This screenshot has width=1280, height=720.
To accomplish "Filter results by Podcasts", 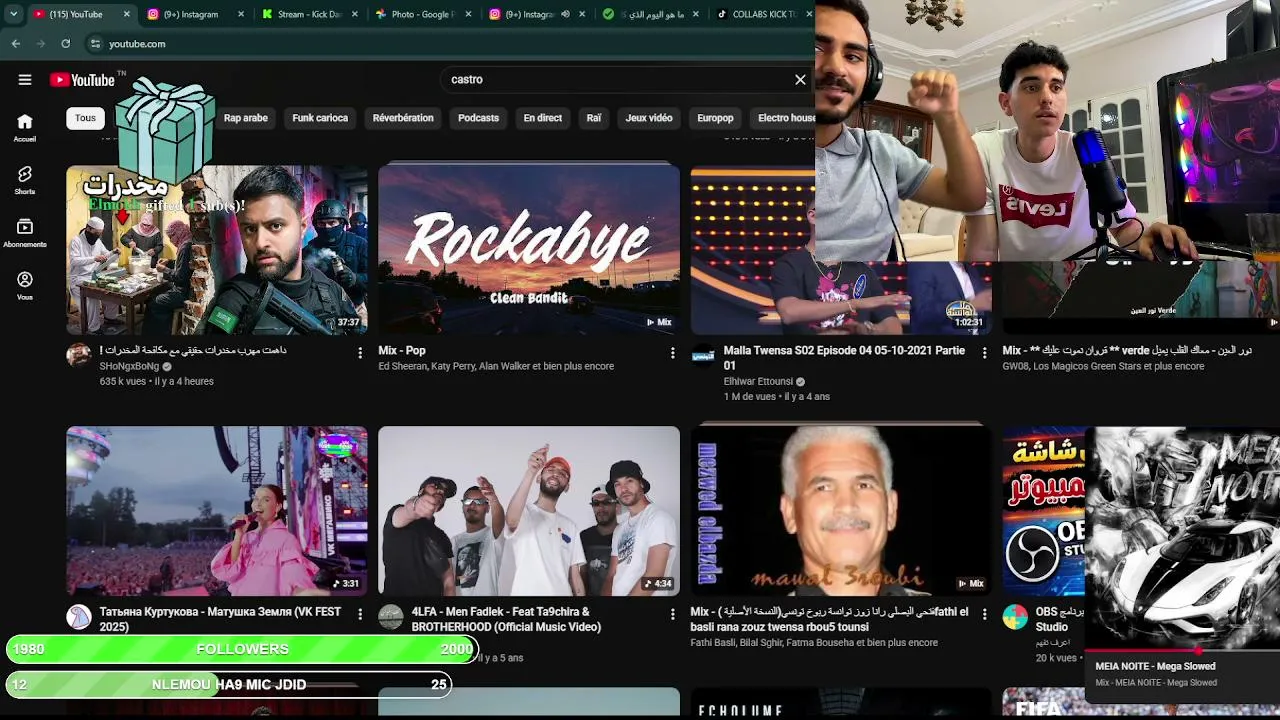I will pos(478,118).
